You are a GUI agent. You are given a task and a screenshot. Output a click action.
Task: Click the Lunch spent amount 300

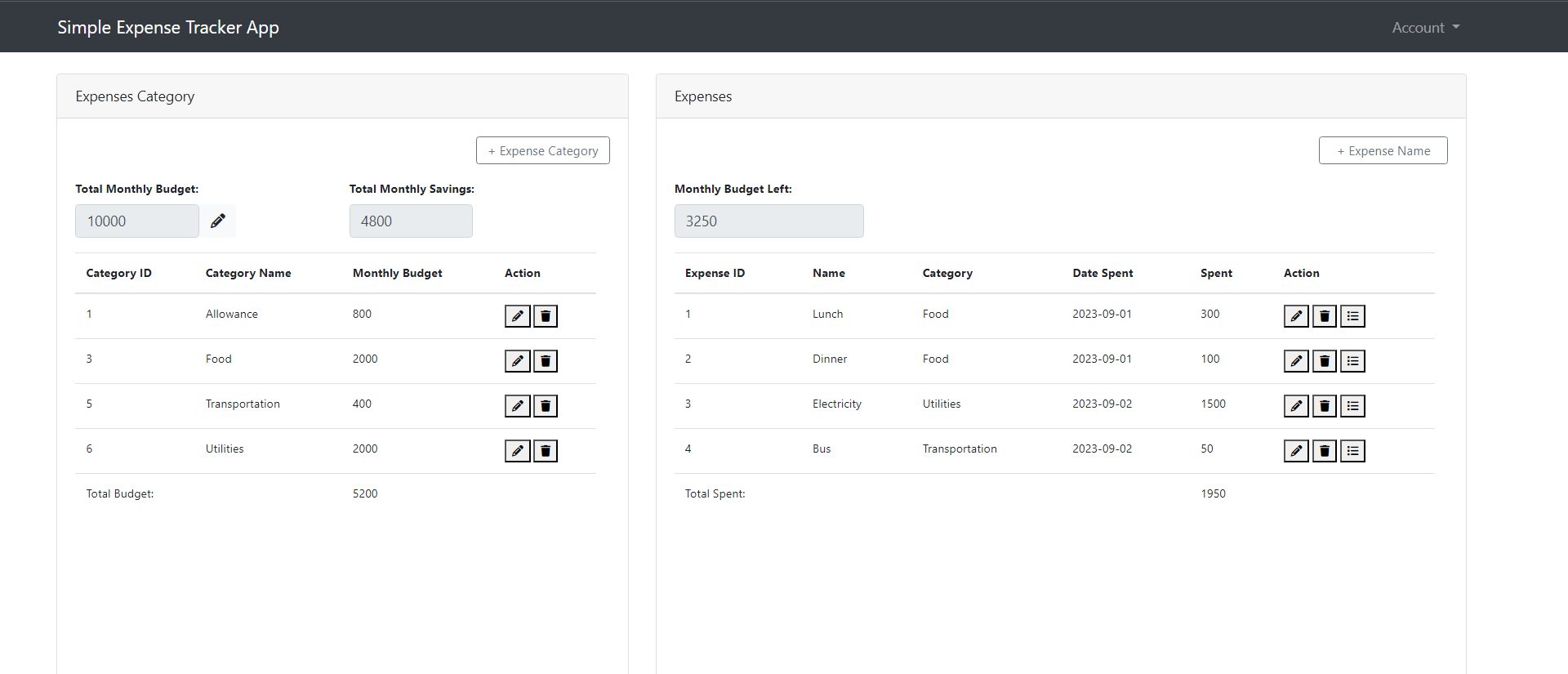tap(1209, 314)
